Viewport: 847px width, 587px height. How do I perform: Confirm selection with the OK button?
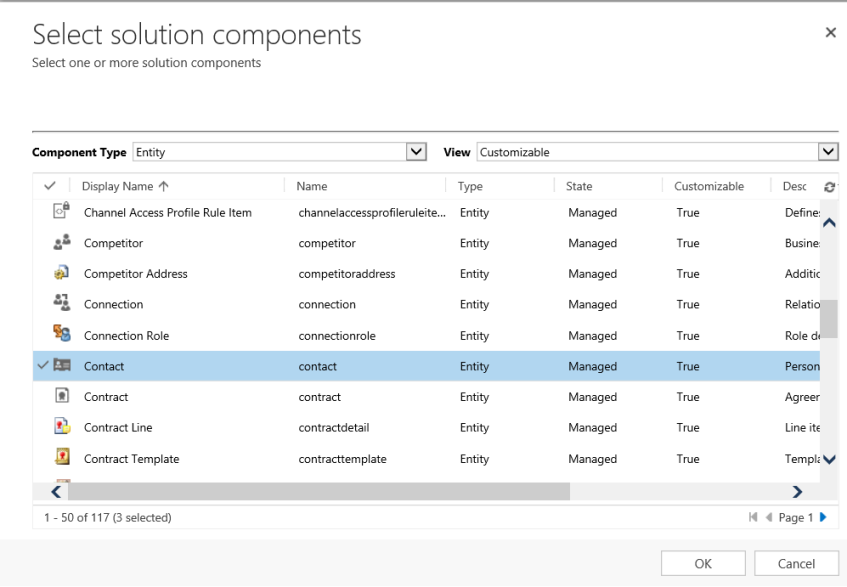702,563
